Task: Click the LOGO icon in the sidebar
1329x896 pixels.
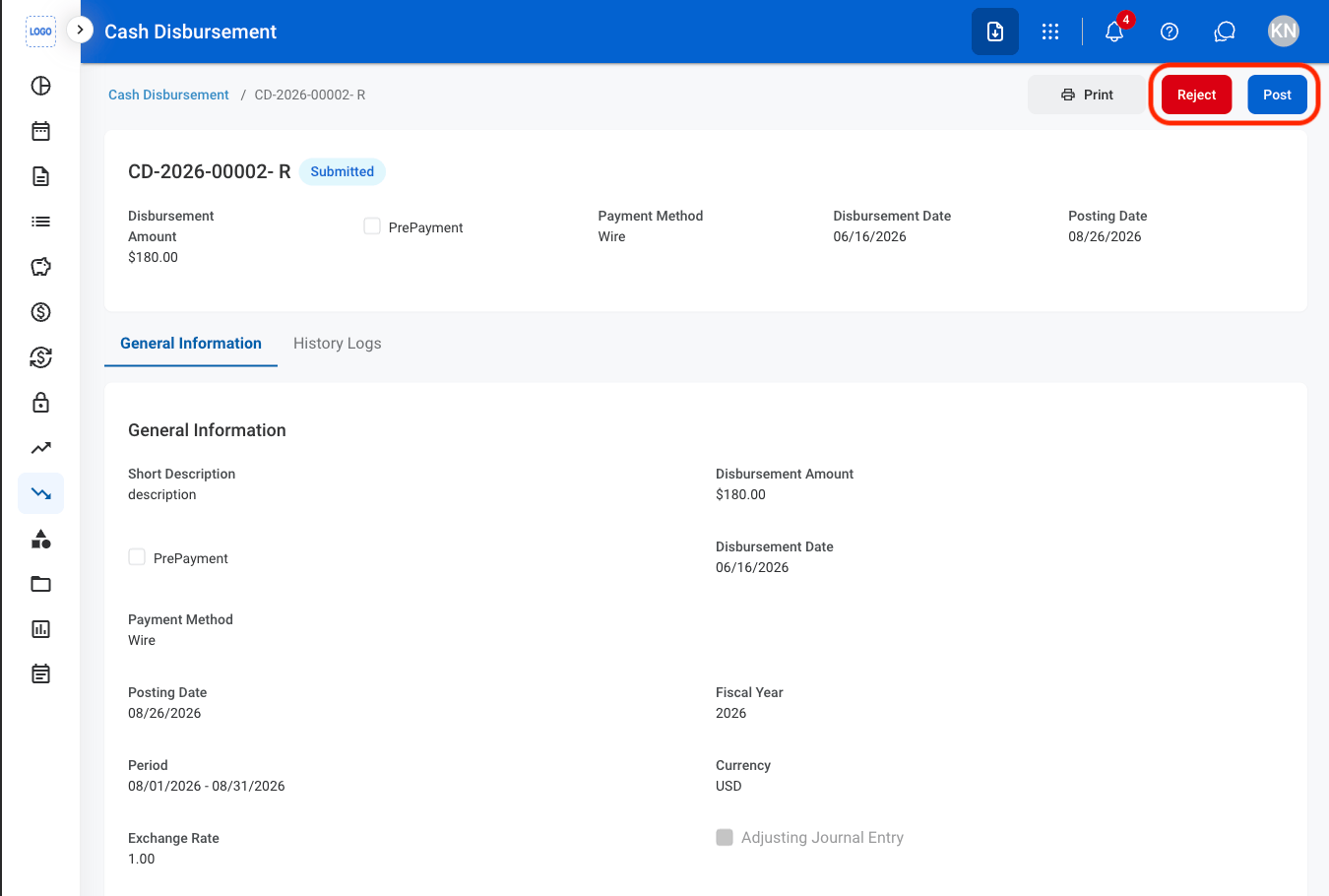Action: (x=40, y=32)
